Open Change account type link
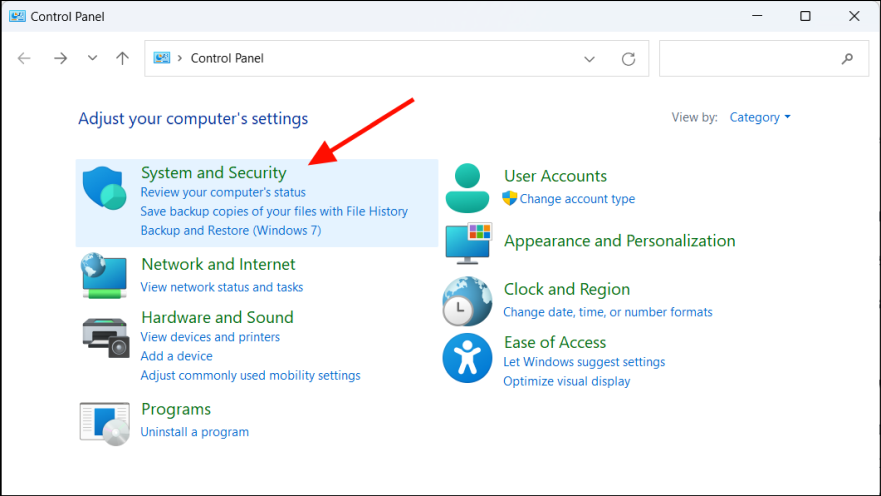Viewport: 881px width, 496px height. (577, 199)
